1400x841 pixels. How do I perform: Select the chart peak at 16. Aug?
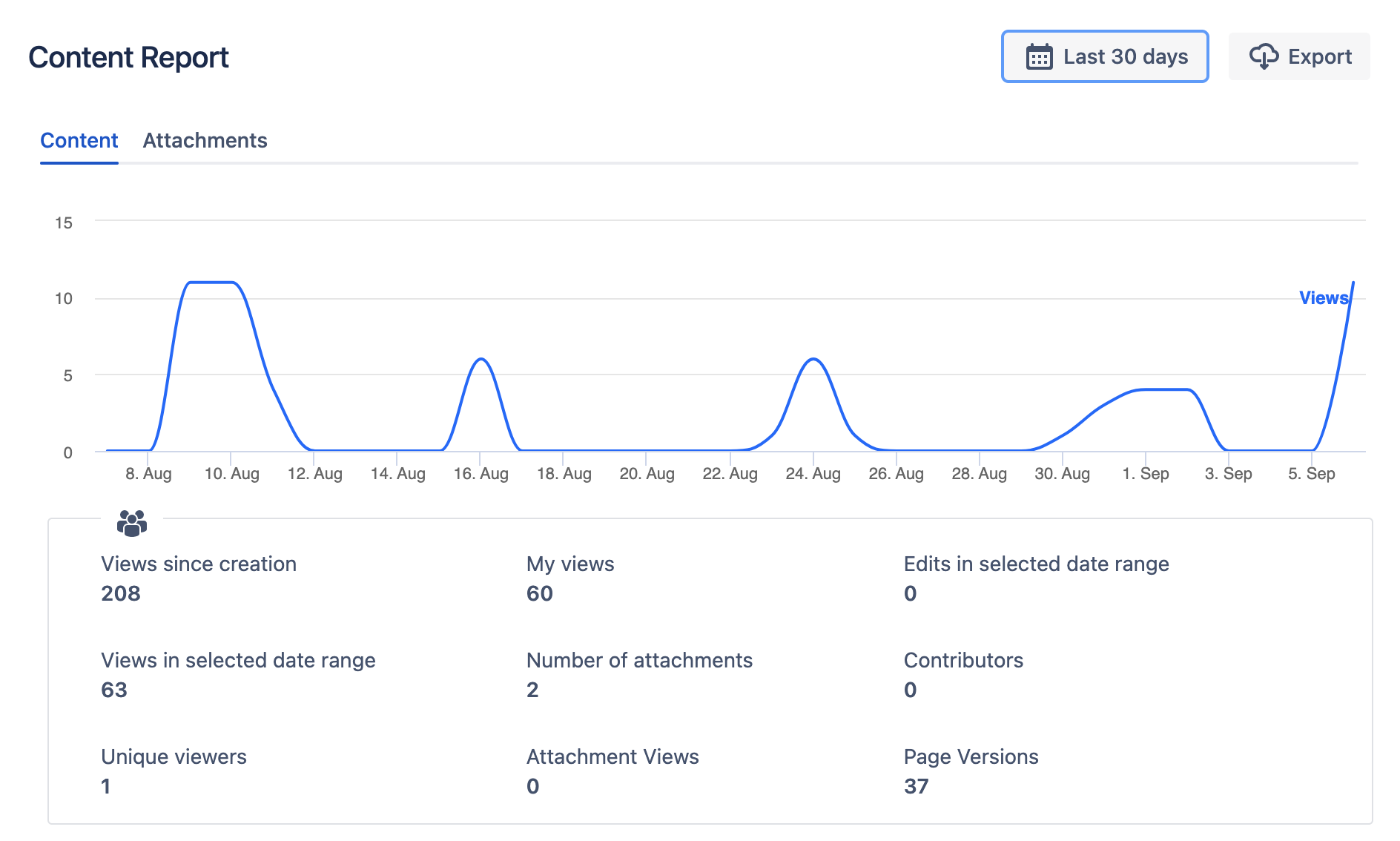(x=481, y=360)
